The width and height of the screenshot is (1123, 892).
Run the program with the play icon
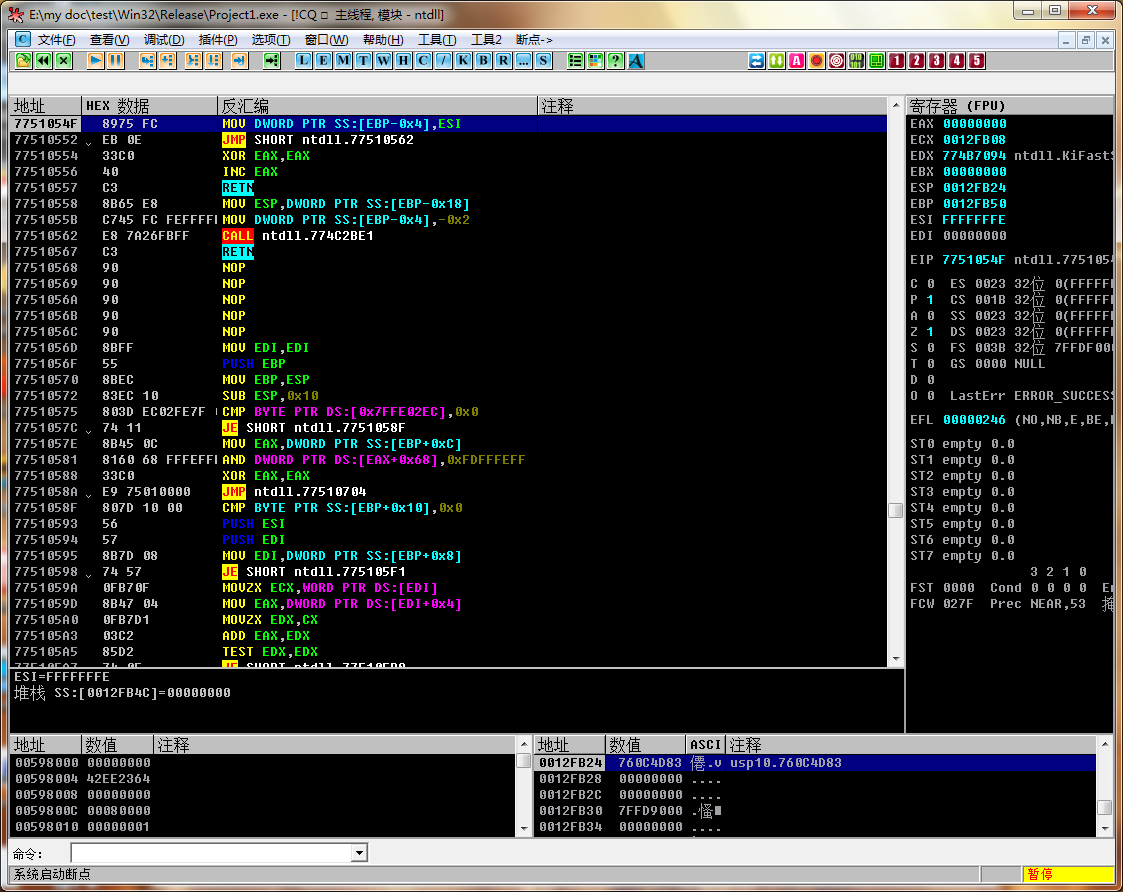(95, 61)
